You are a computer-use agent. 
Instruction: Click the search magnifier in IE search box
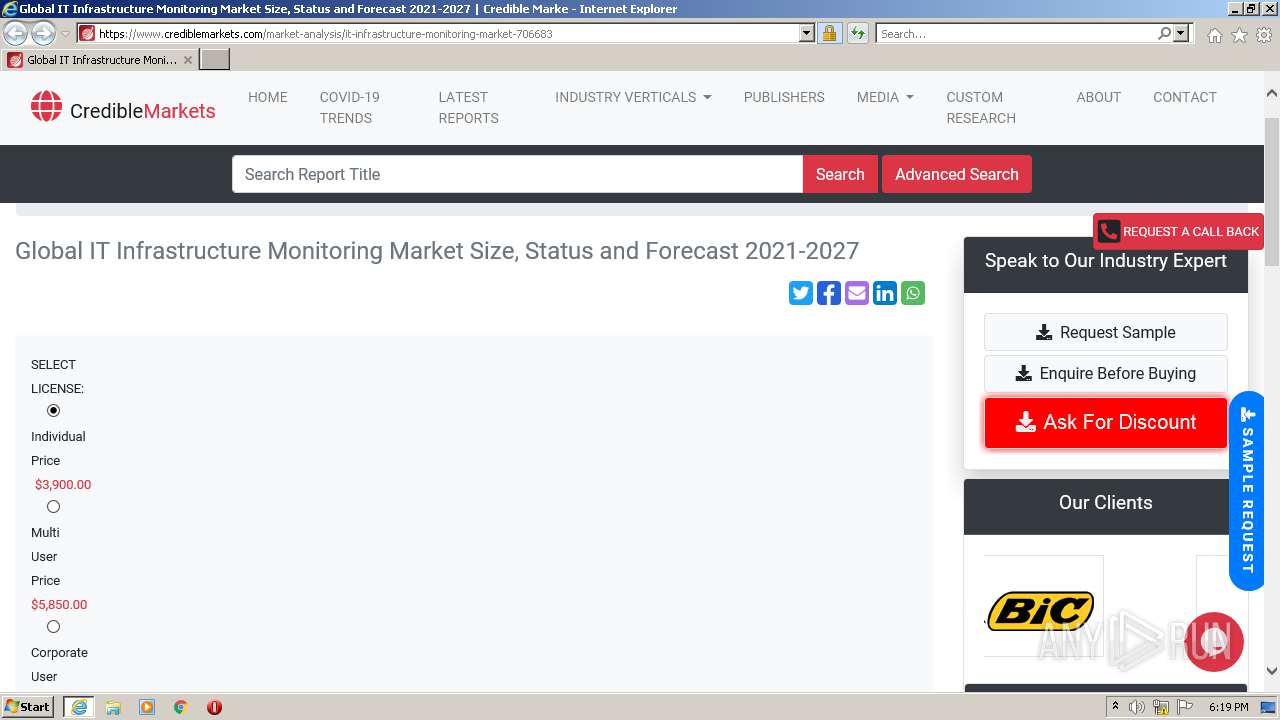(x=1164, y=33)
